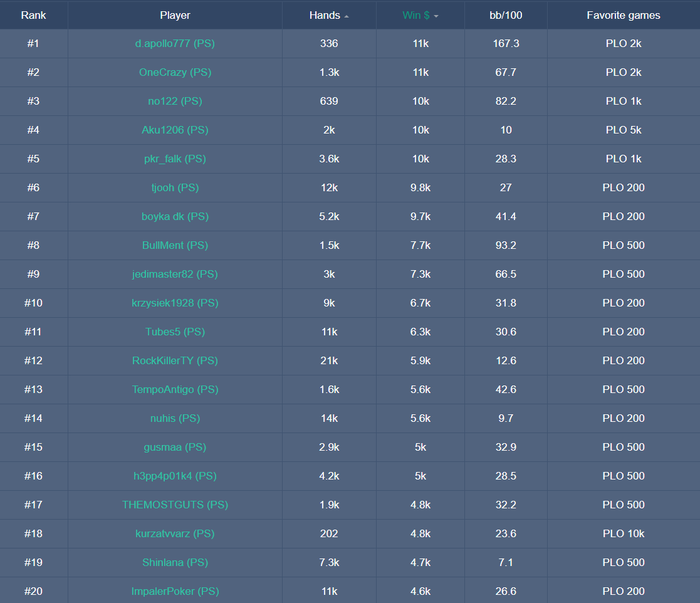
Task: Select bb/100 value 9.7
Action: coord(506,418)
